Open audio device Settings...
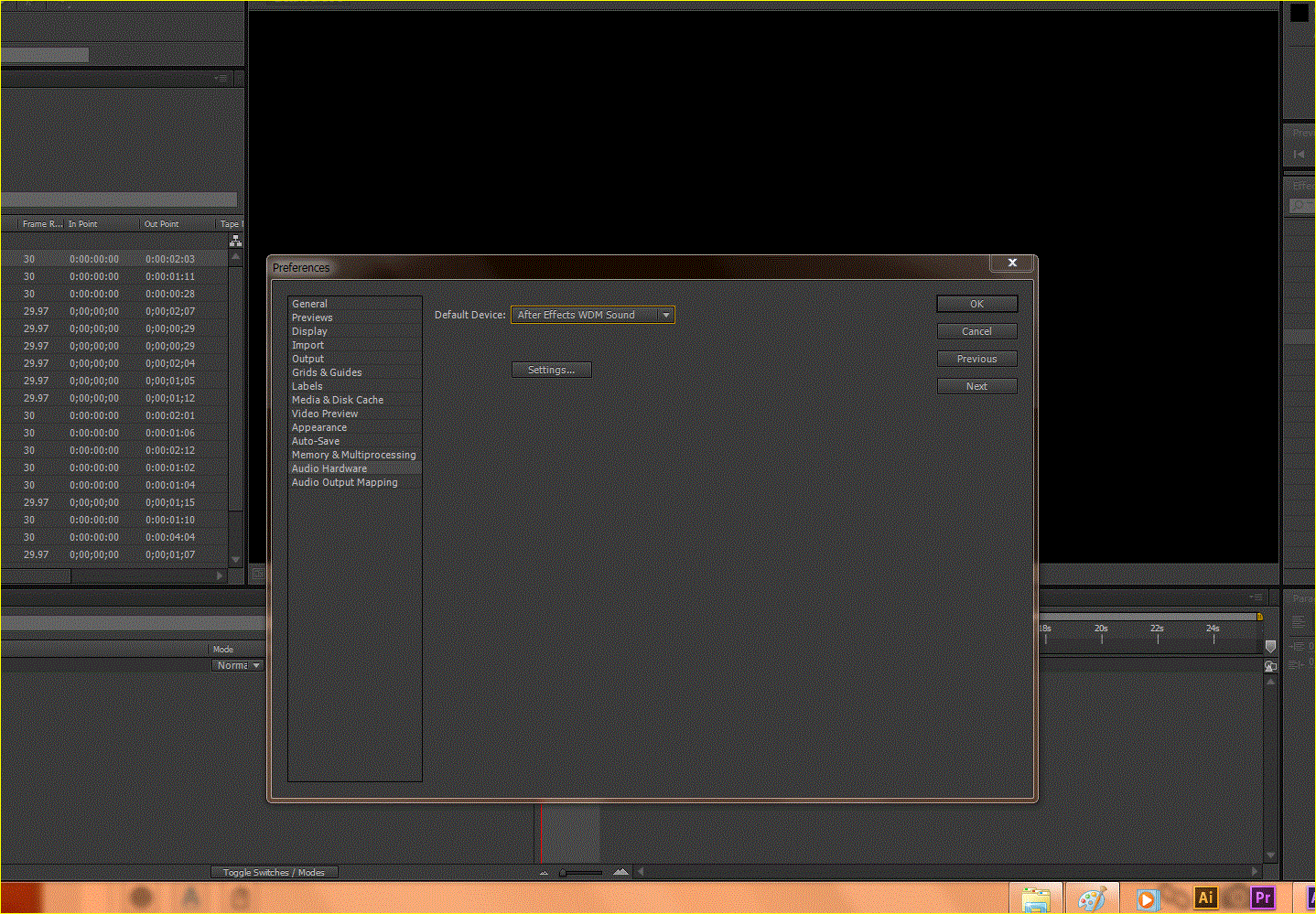Viewport: 1316px width, 914px height. (551, 370)
